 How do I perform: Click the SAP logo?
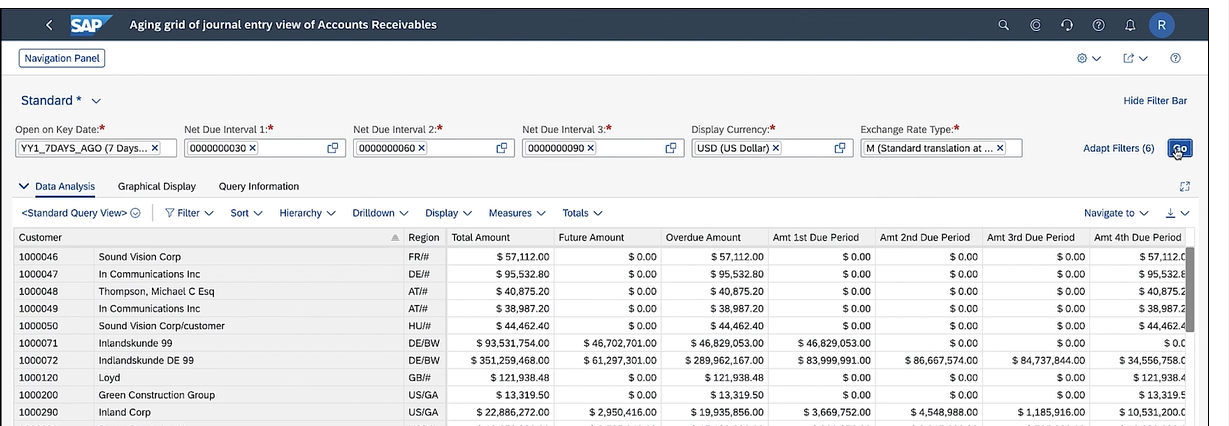[91, 25]
